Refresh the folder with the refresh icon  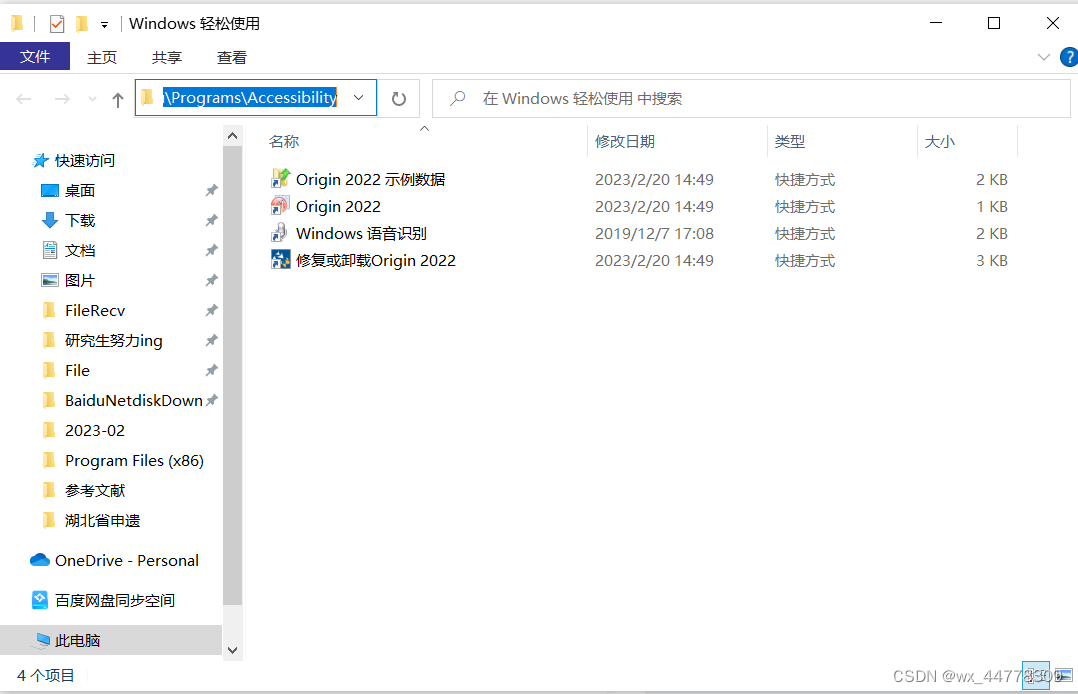point(398,97)
